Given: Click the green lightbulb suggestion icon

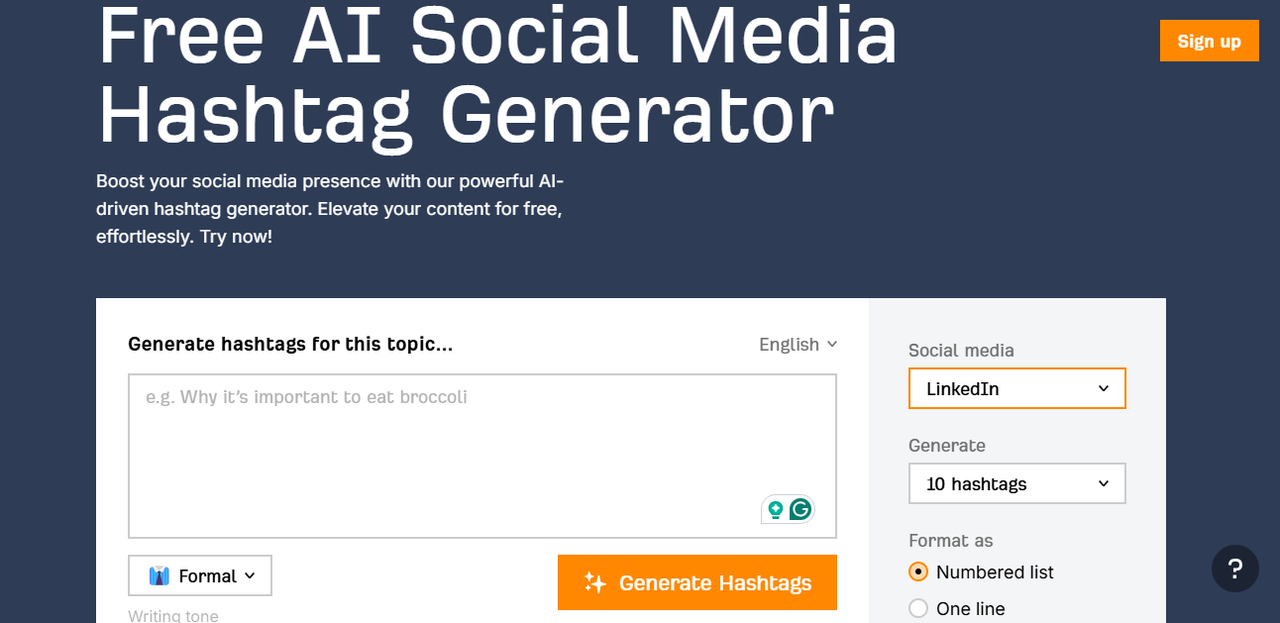Looking at the screenshot, I should tap(775, 510).
